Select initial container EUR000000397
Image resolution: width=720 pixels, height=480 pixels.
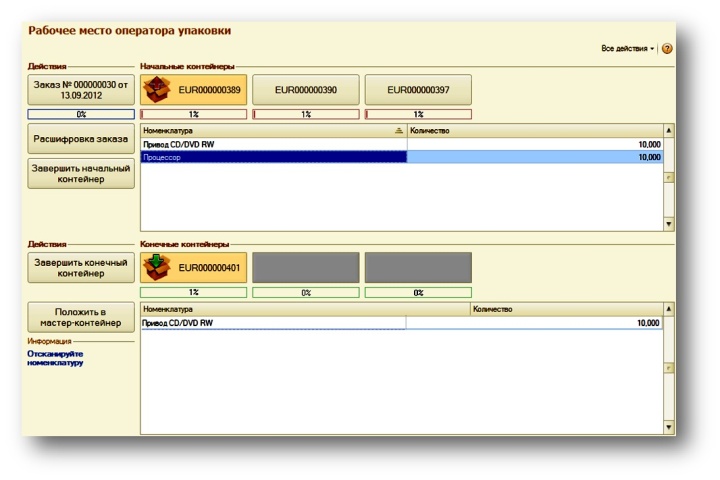tap(418, 90)
